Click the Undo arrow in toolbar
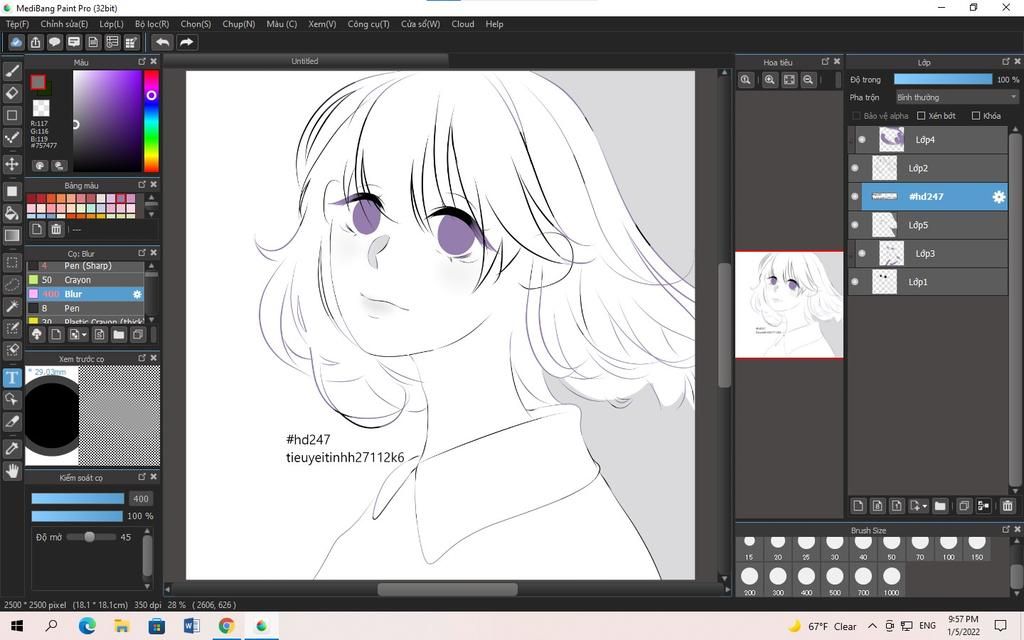 [162, 42]
